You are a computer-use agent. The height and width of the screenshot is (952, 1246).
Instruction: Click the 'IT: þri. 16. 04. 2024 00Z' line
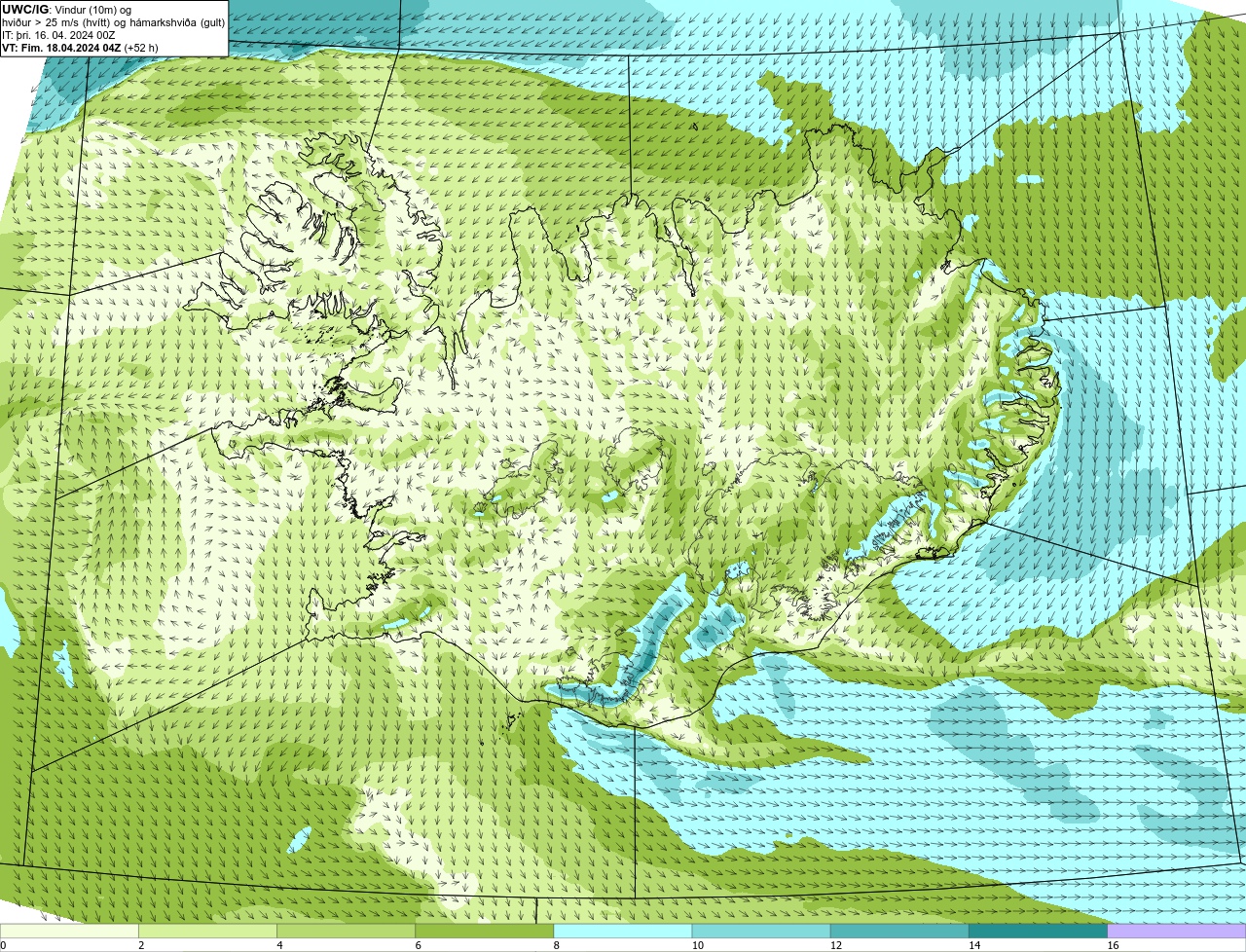coord(58,35)
